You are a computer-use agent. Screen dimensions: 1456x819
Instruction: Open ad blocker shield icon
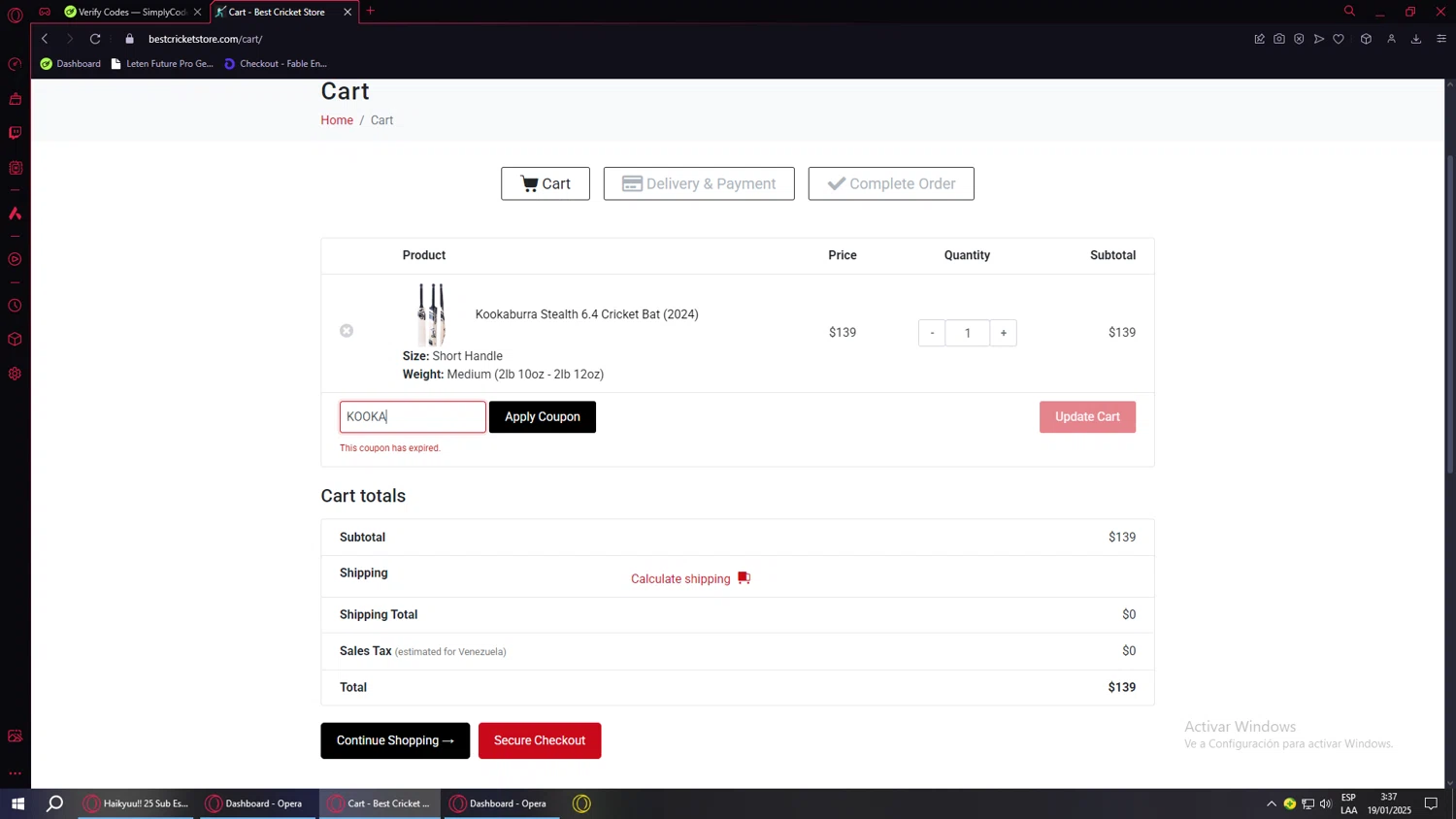coord(1299,39)
